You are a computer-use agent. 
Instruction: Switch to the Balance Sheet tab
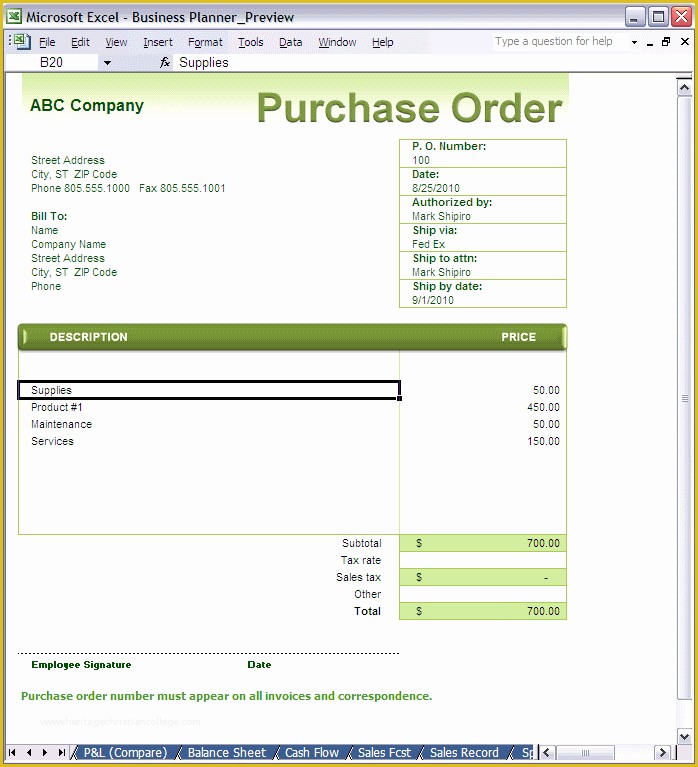coord(227,752)
